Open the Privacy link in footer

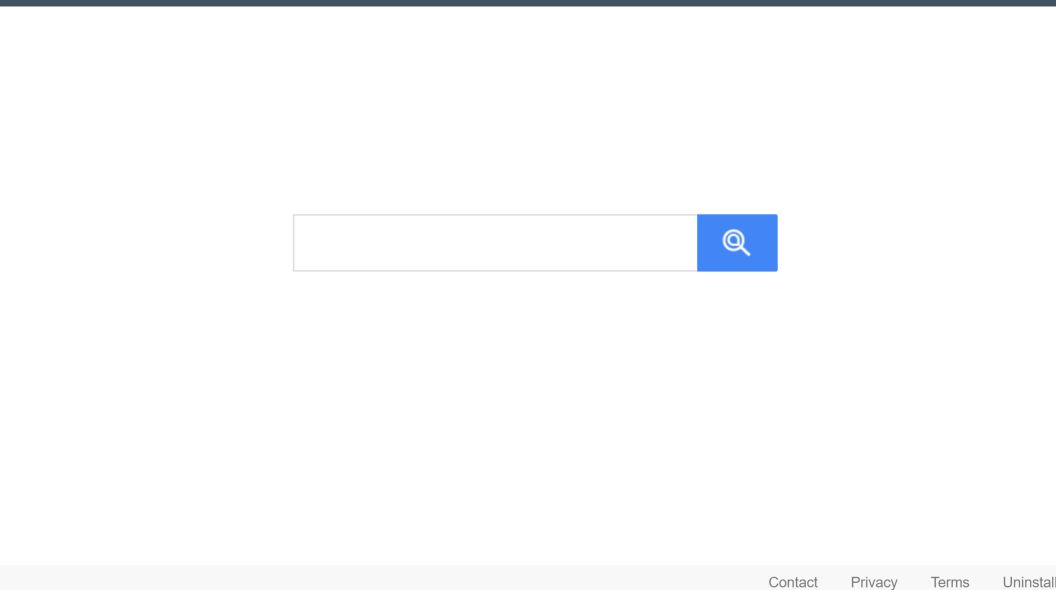coord(873,582)
